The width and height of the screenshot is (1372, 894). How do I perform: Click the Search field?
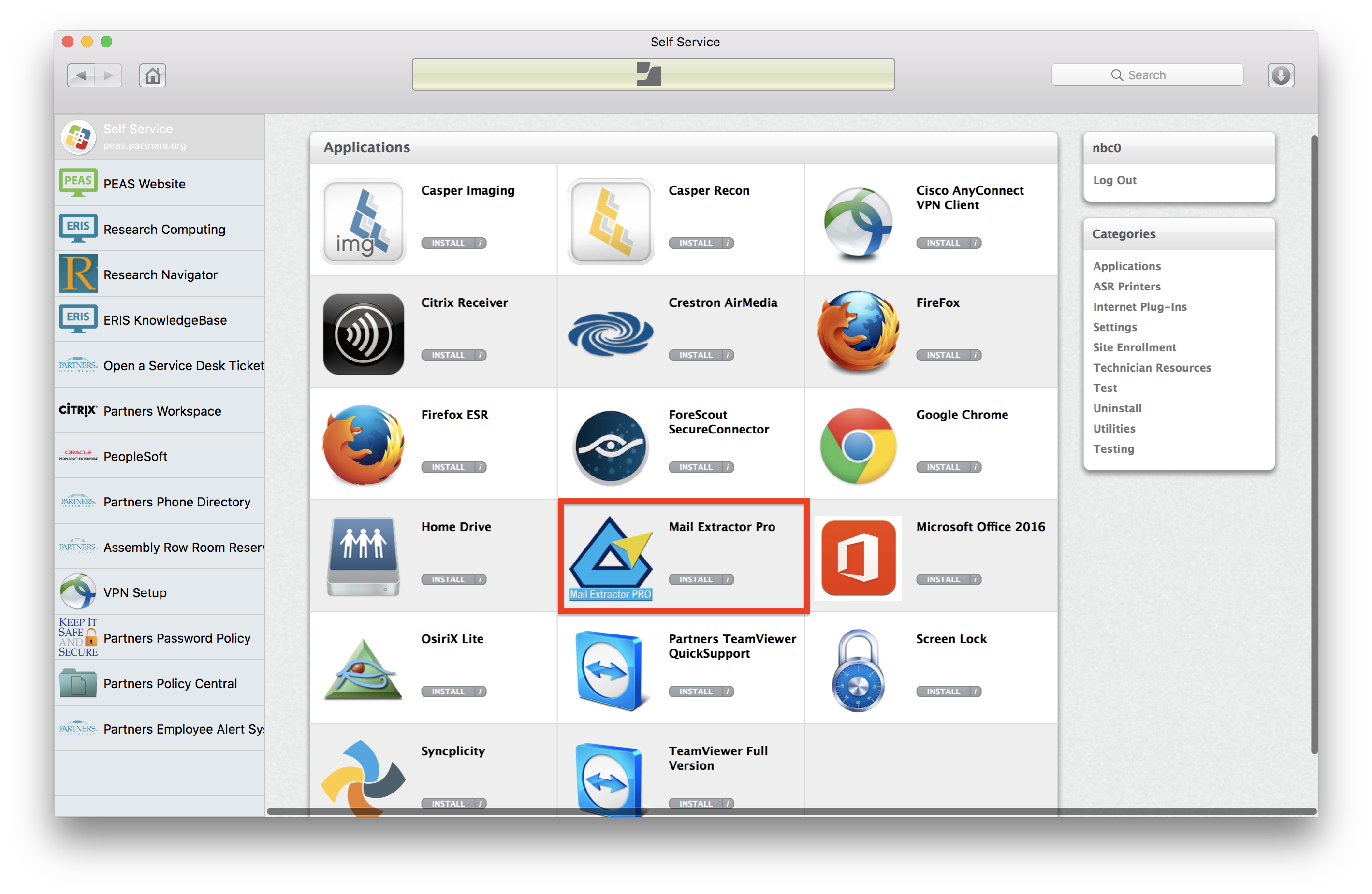point(1147,75)
